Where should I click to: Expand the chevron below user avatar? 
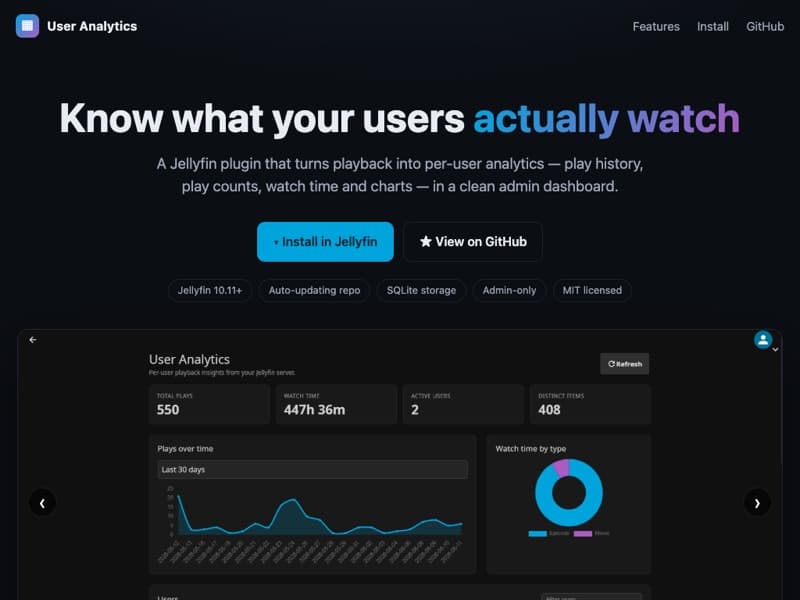(x=775, y=350)
